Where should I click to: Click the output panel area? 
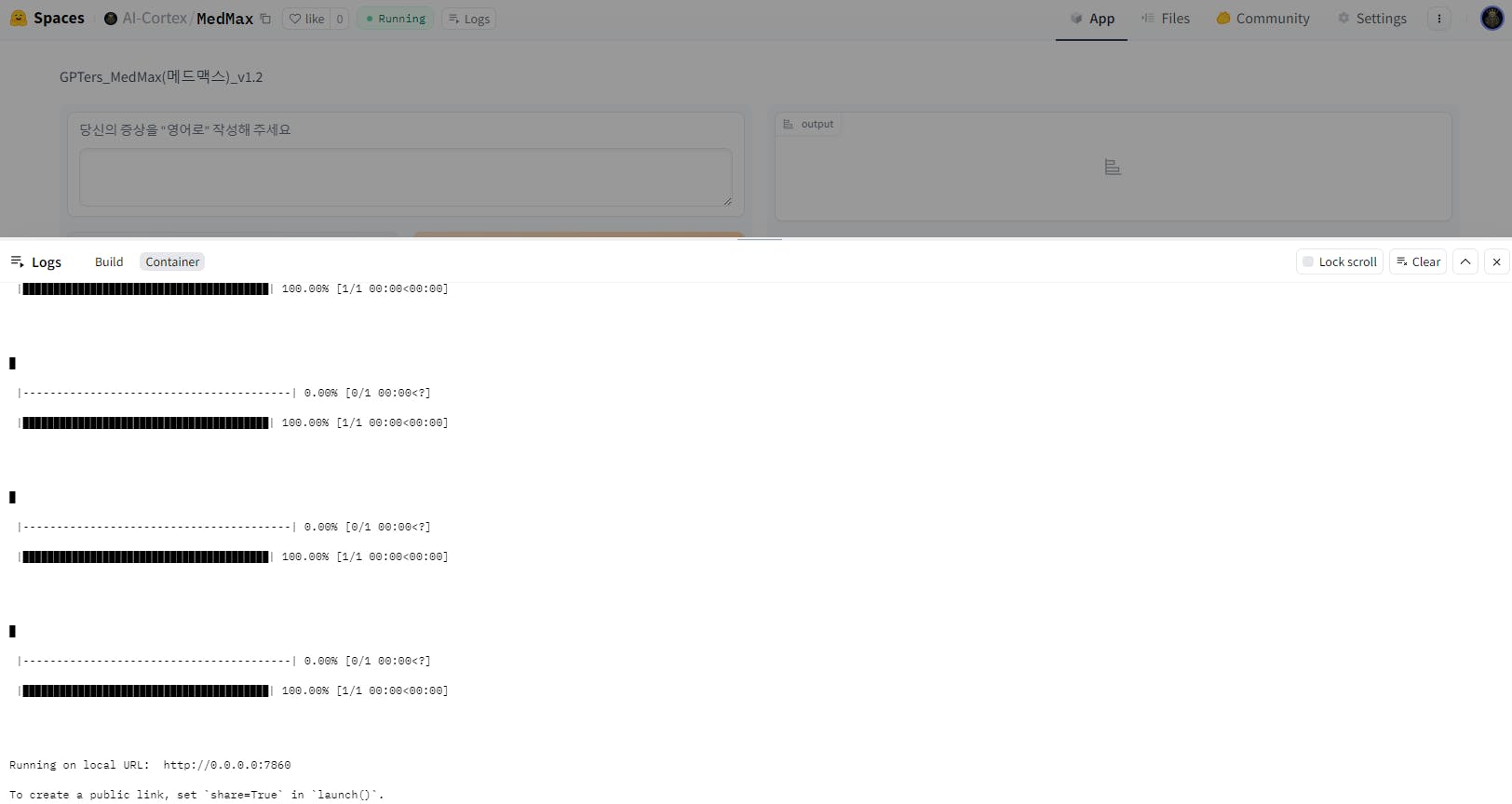coord(1113,167)
